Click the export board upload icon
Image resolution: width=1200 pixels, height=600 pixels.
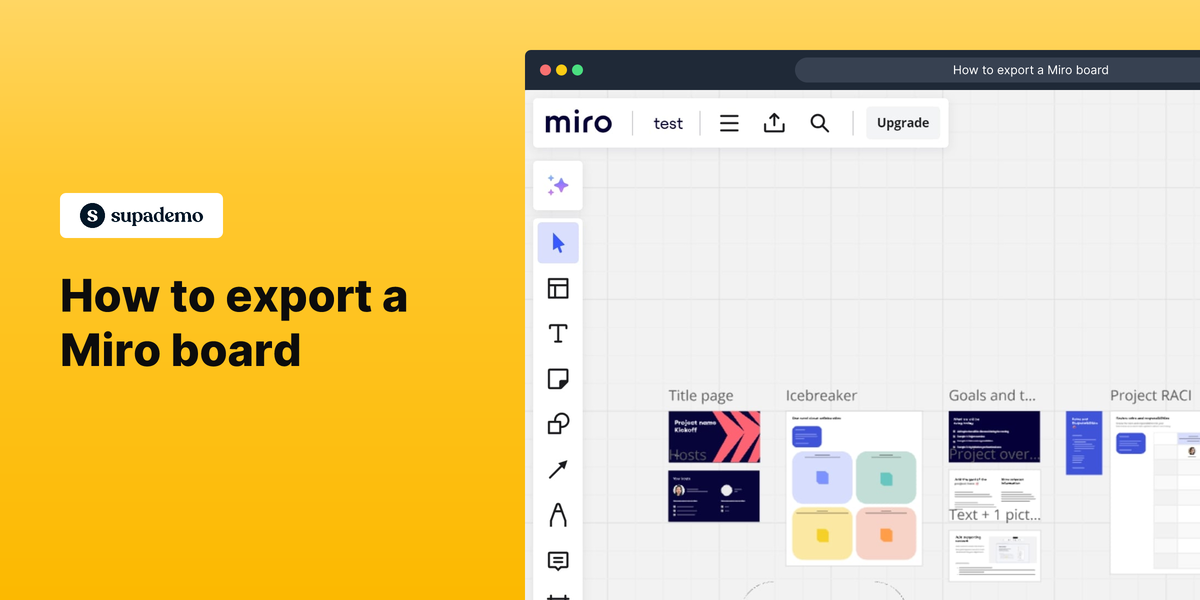(774, 123)
